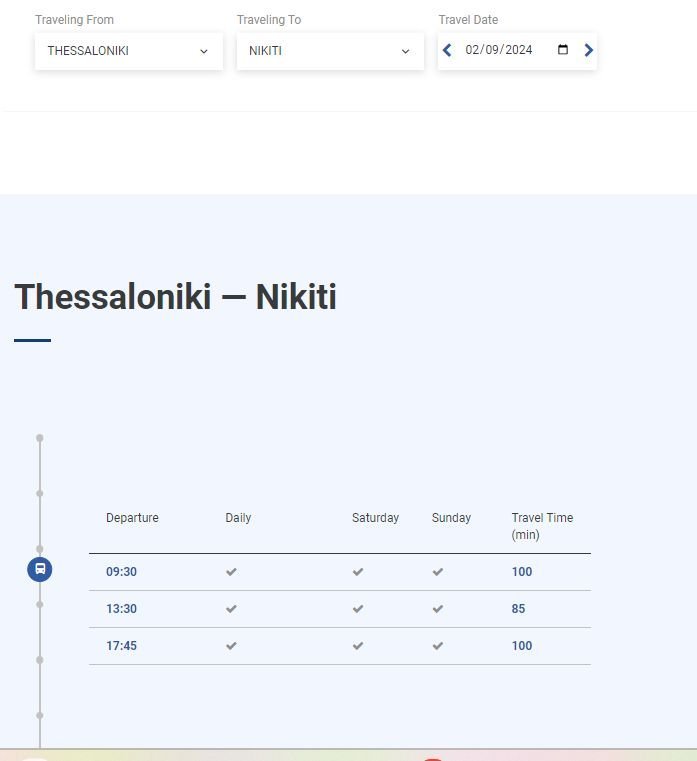Click the blue bus stop icon

40,570
